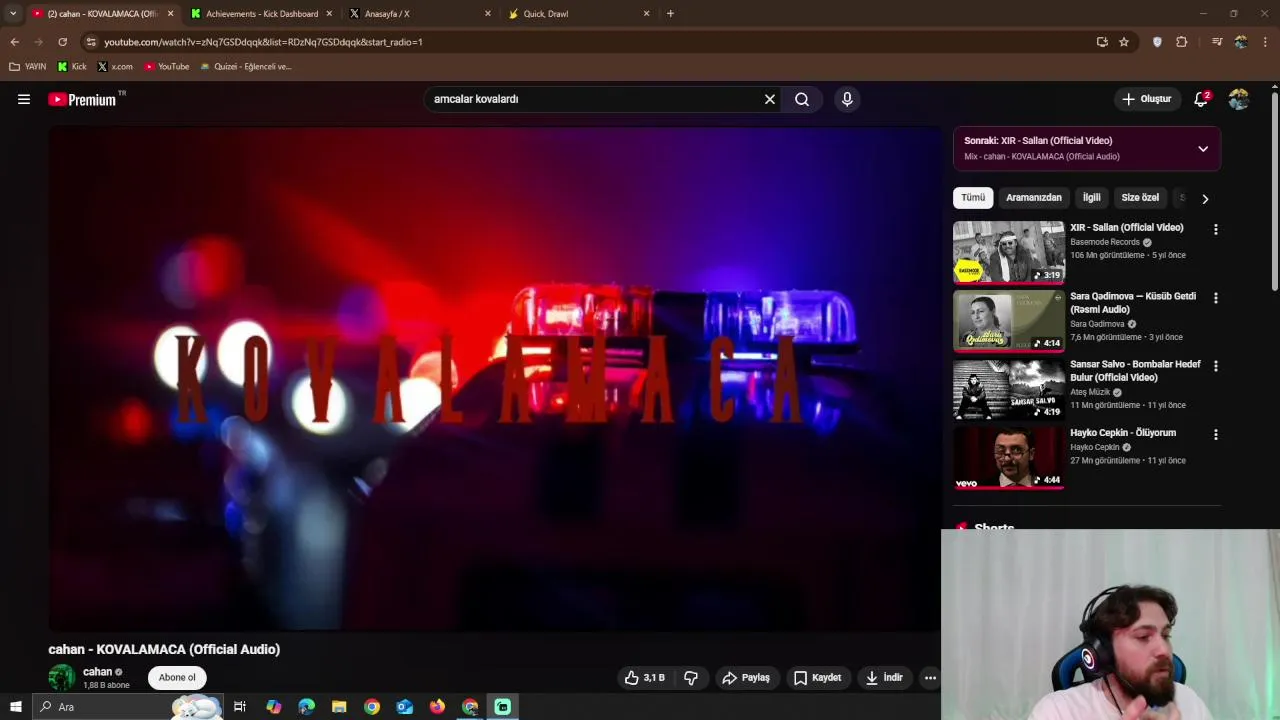Reload the current page
The image size is (1280, 720).
(62, 42)
